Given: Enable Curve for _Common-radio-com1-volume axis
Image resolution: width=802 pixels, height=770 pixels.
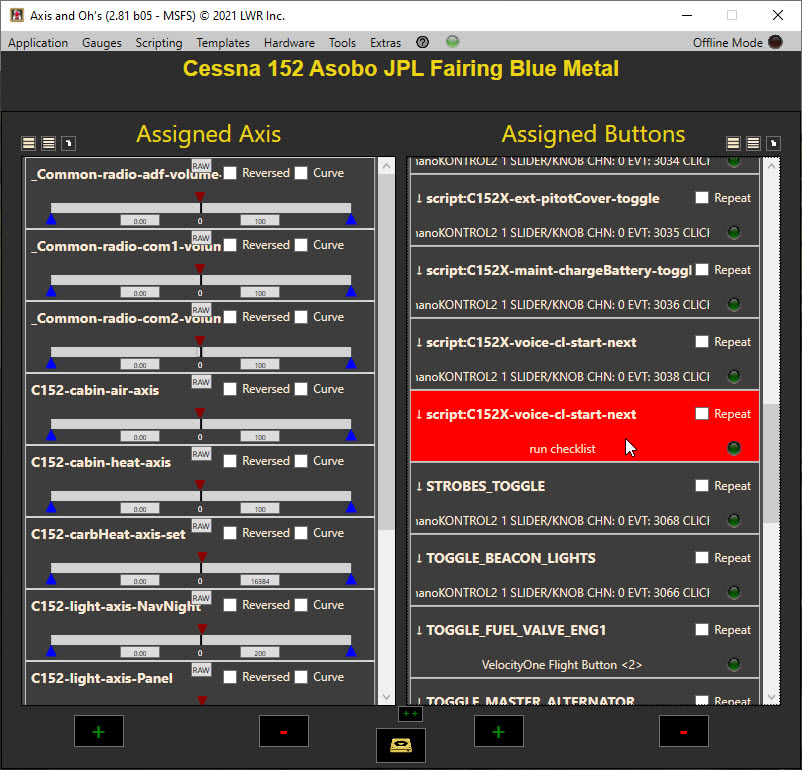Looking at the screenshot, I should (301, 245).
